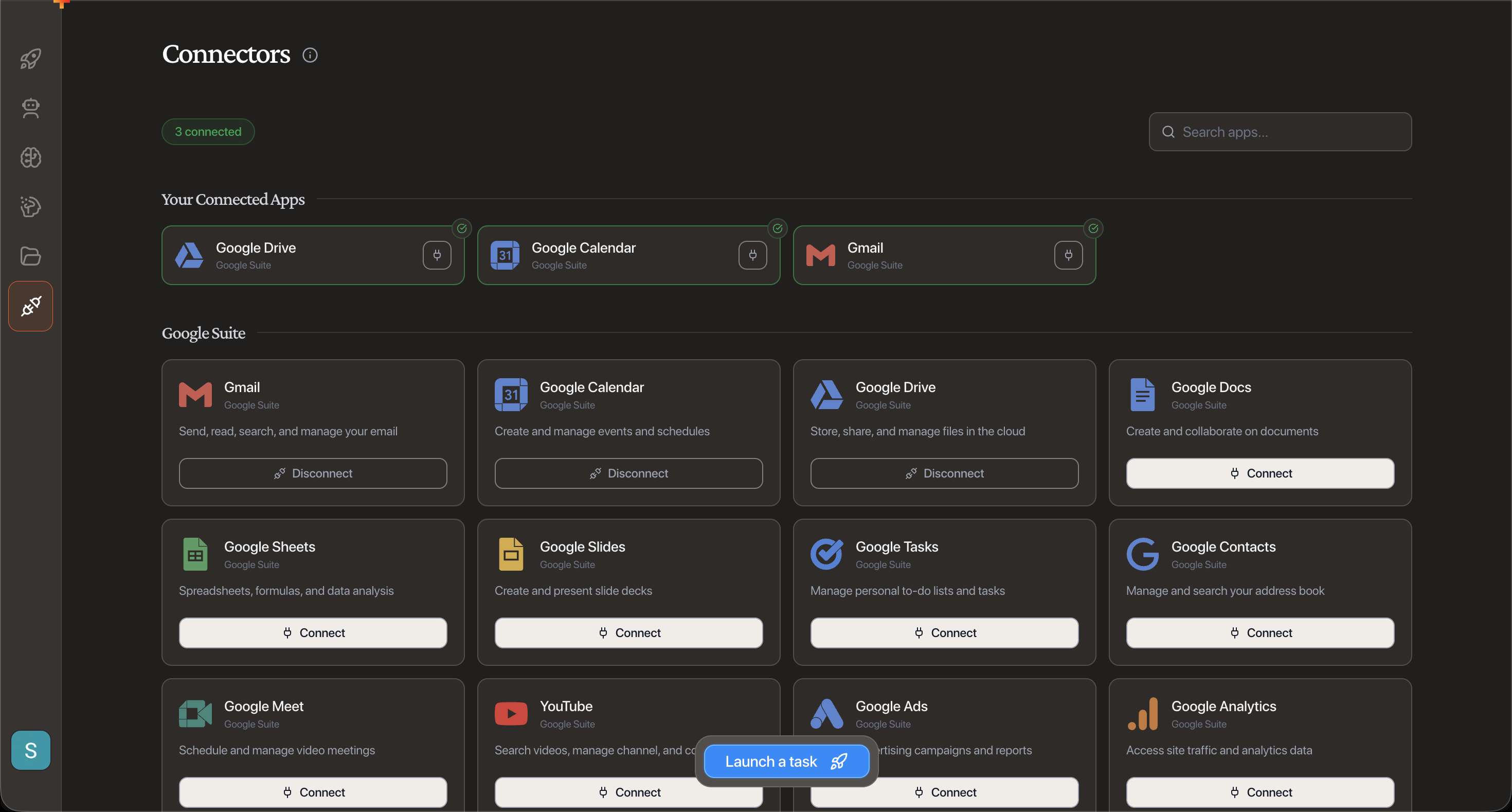The image size is (1512, 812).
Task: Click the 3 connected badge
Action: (x=208, y=132)
